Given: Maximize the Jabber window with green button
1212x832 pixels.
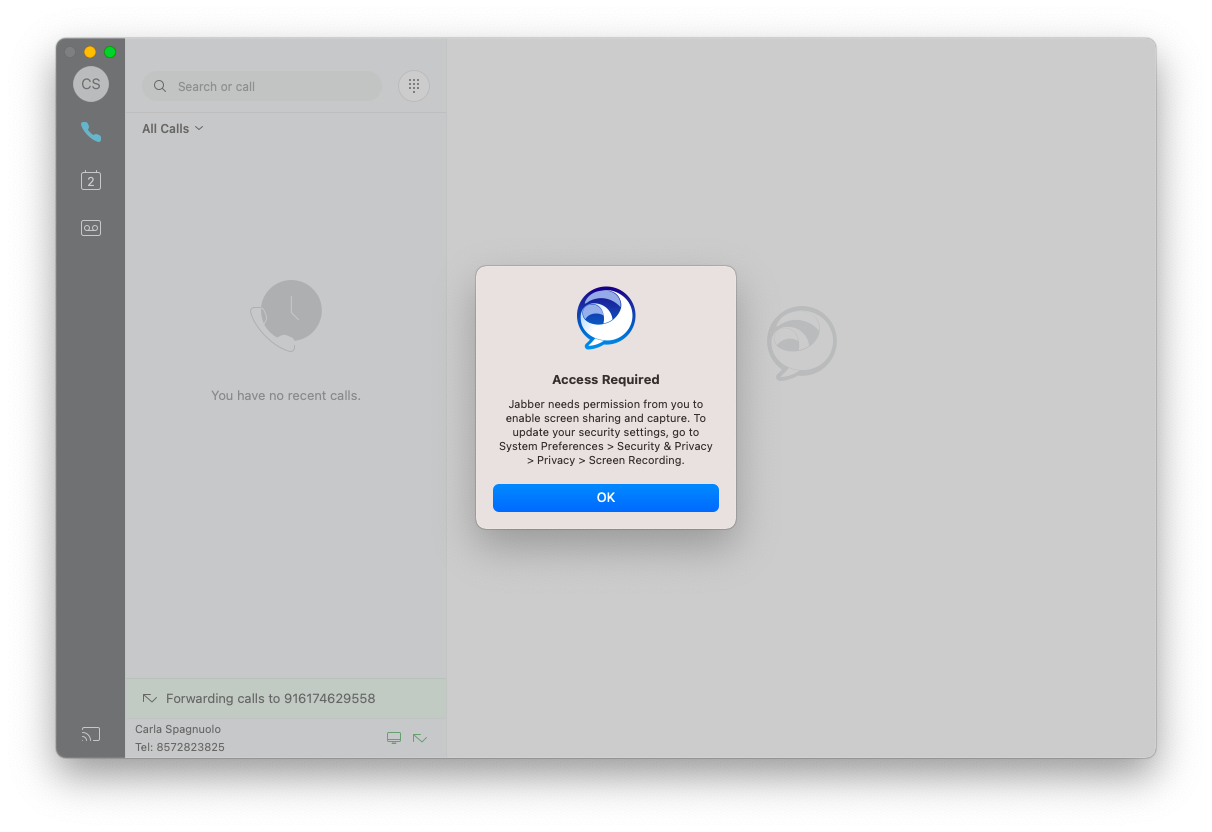Looking at the screenshot, I should click(110, 52).
